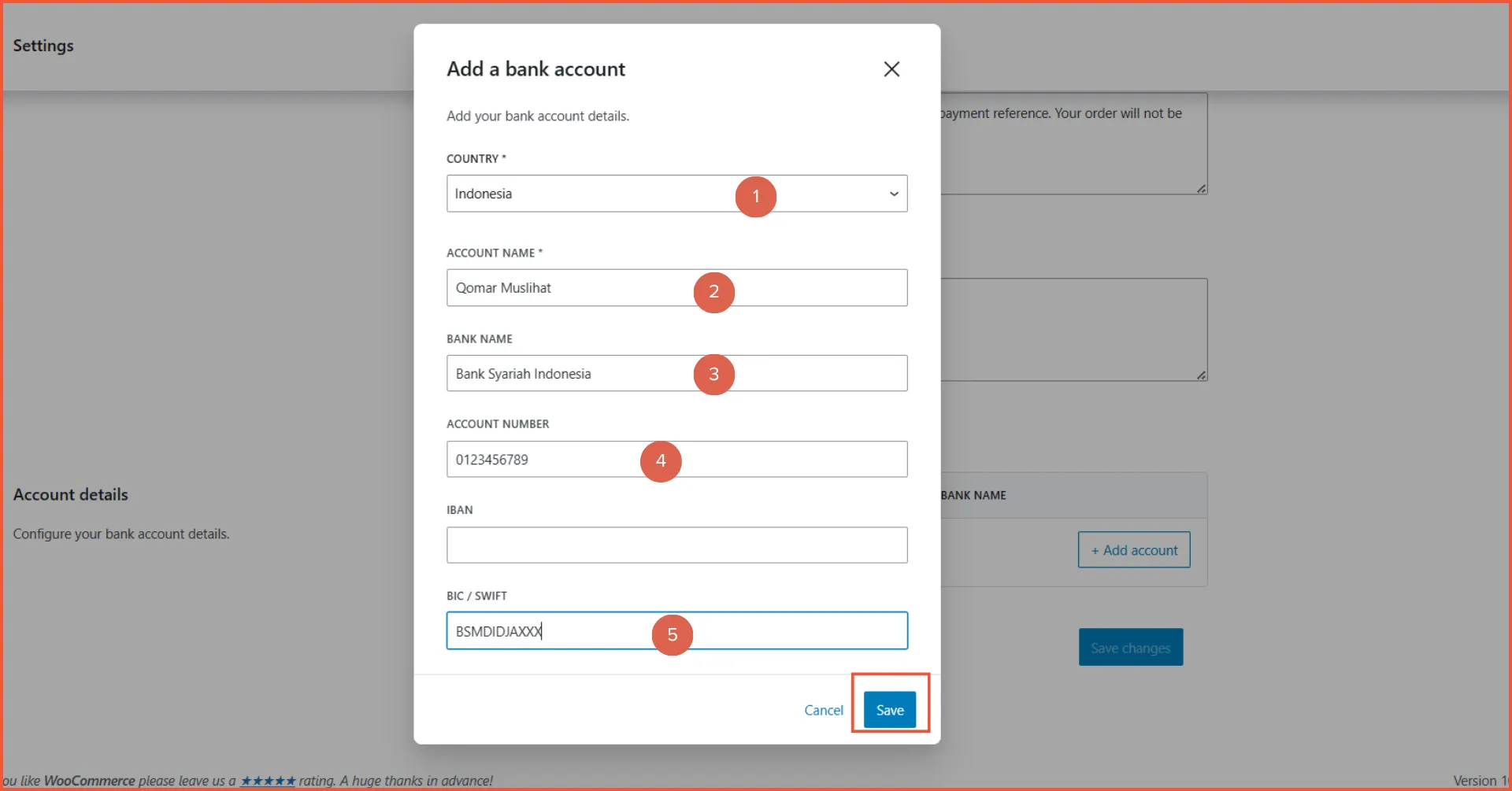Open the Country dropdown chevron
The image size is (1512, 791).
893,194
